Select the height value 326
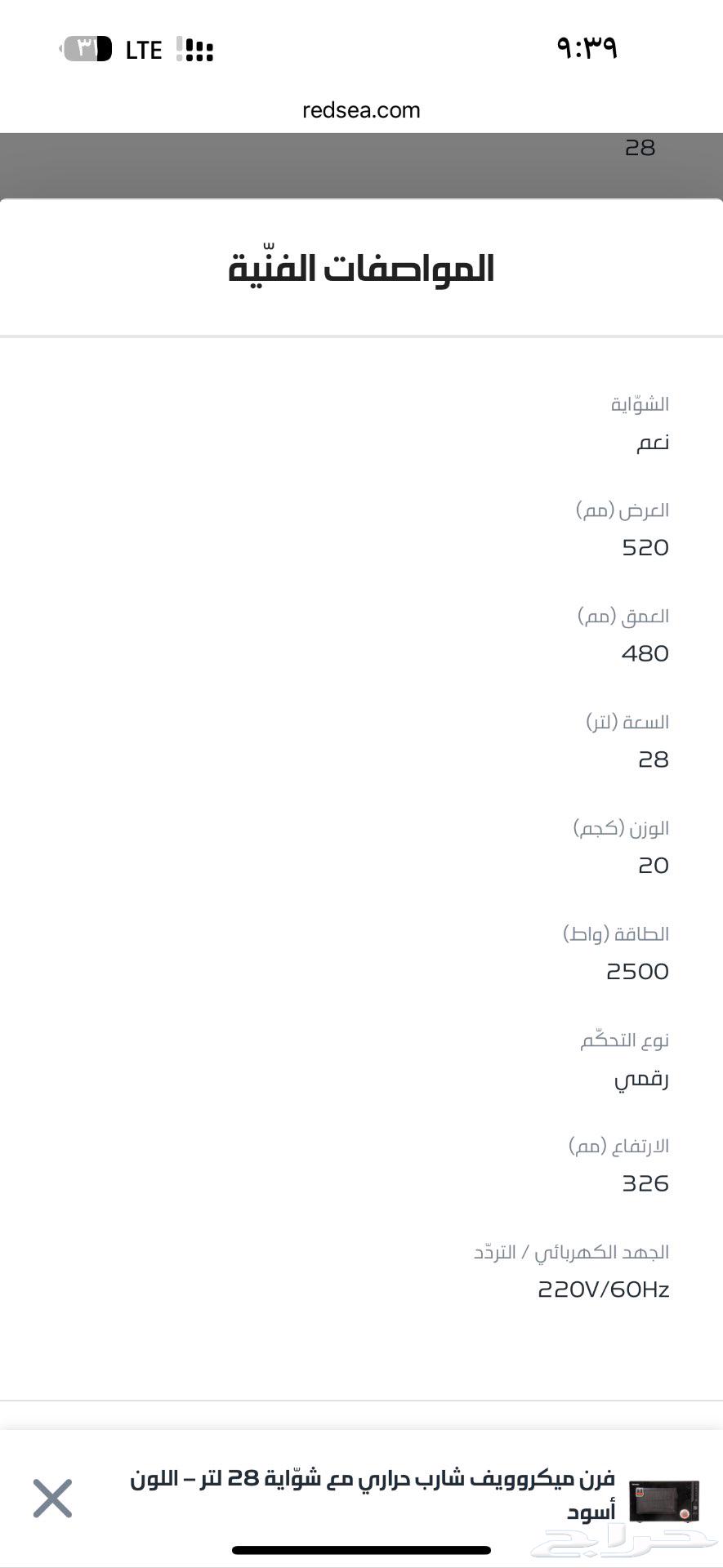 645,1183
